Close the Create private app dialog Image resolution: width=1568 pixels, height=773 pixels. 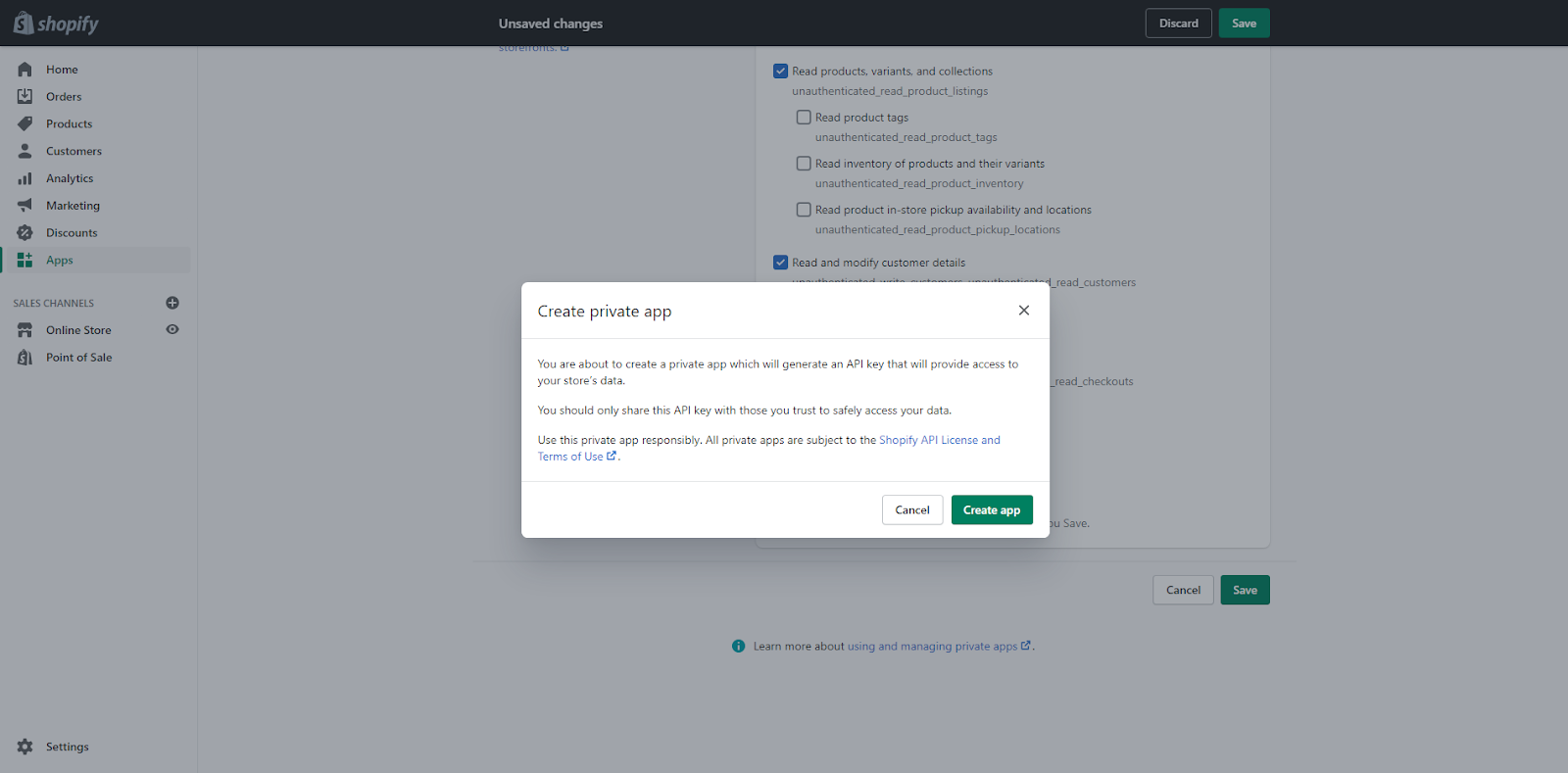point(1024,311)
